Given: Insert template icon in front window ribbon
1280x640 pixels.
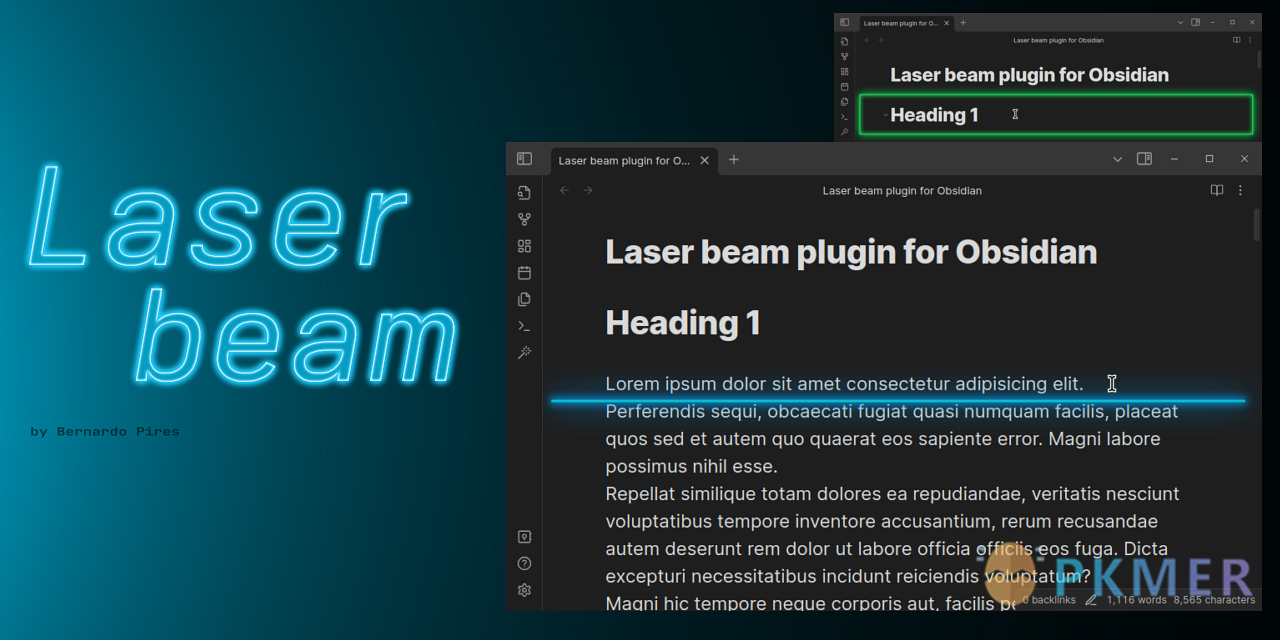Looking at the screenshot, I should tap(524, 299).
